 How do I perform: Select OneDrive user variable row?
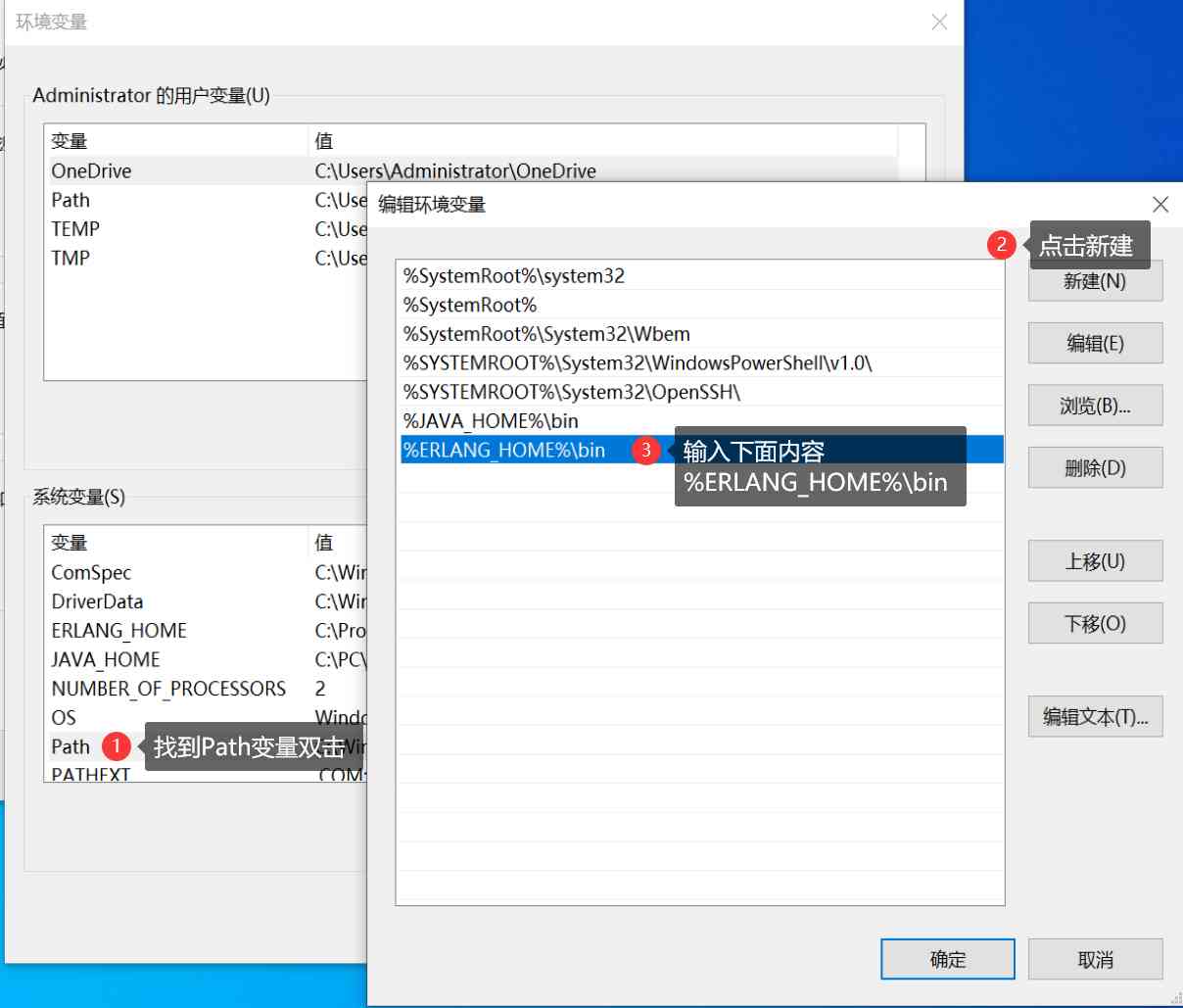472,170
